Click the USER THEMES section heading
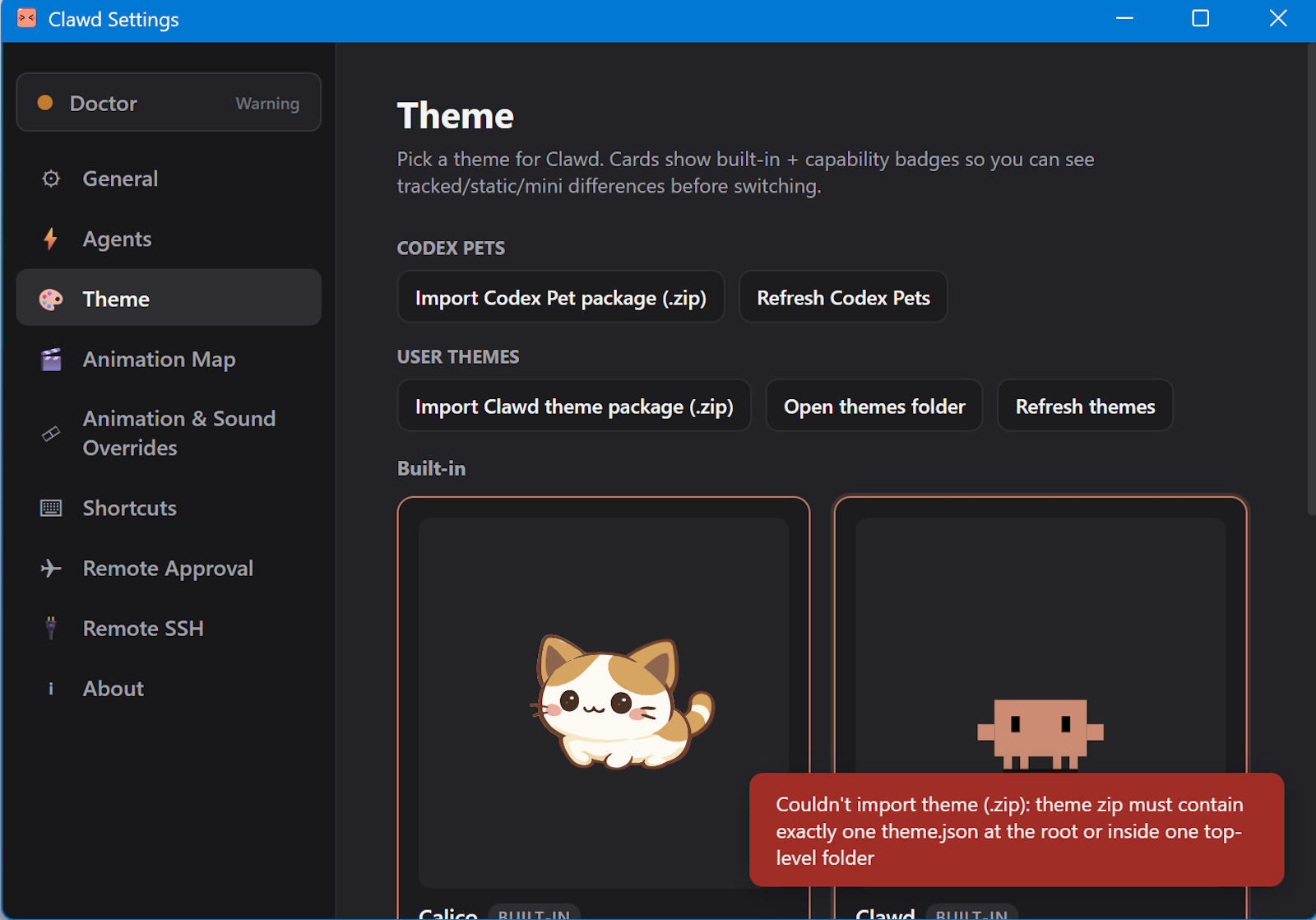 (458, 356)
